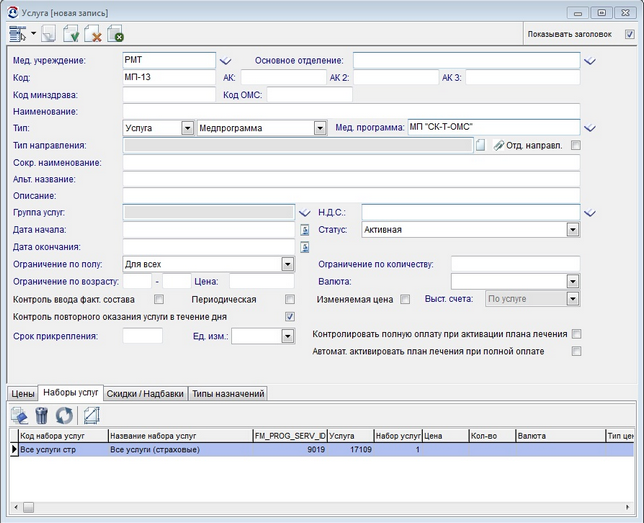Click the left arrow of horizontal scrollbar
This screenshot has height=523, width=644.
tap(16, 507)
